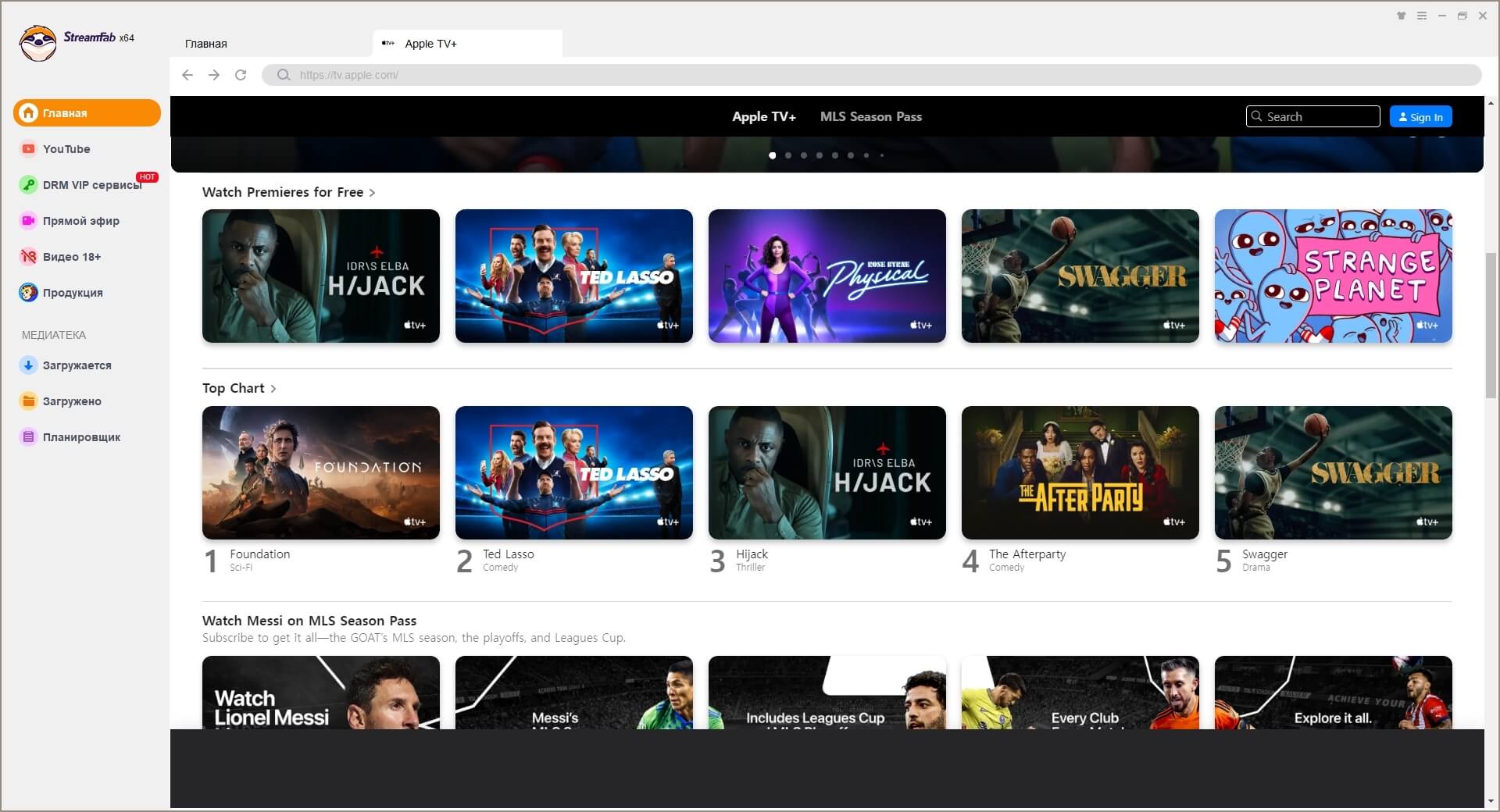Click the Apple TV Search input field
The width and height of the screenshot is (1500, 812).
(1312, 116)
